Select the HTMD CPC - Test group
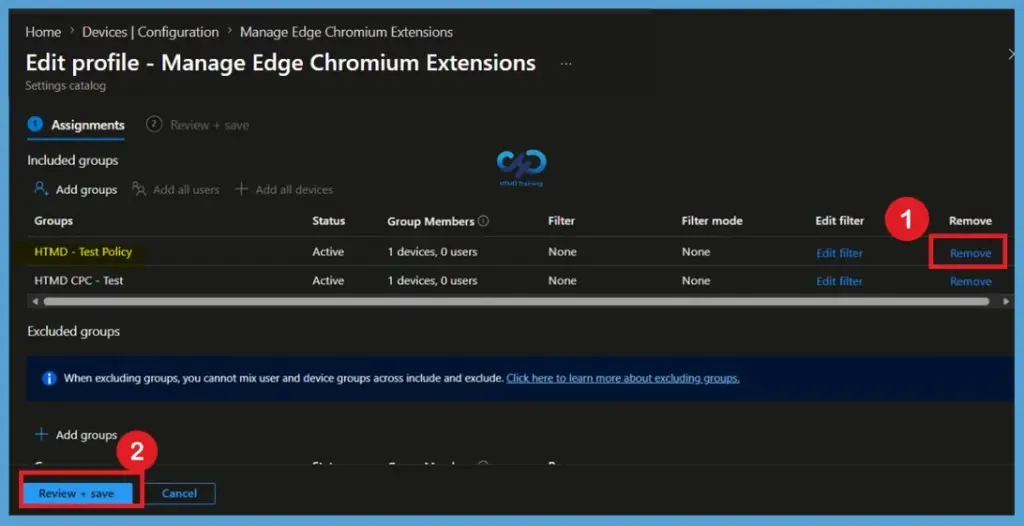The width and height of the screenshot is (1024, 526). (x=78, y=280)
